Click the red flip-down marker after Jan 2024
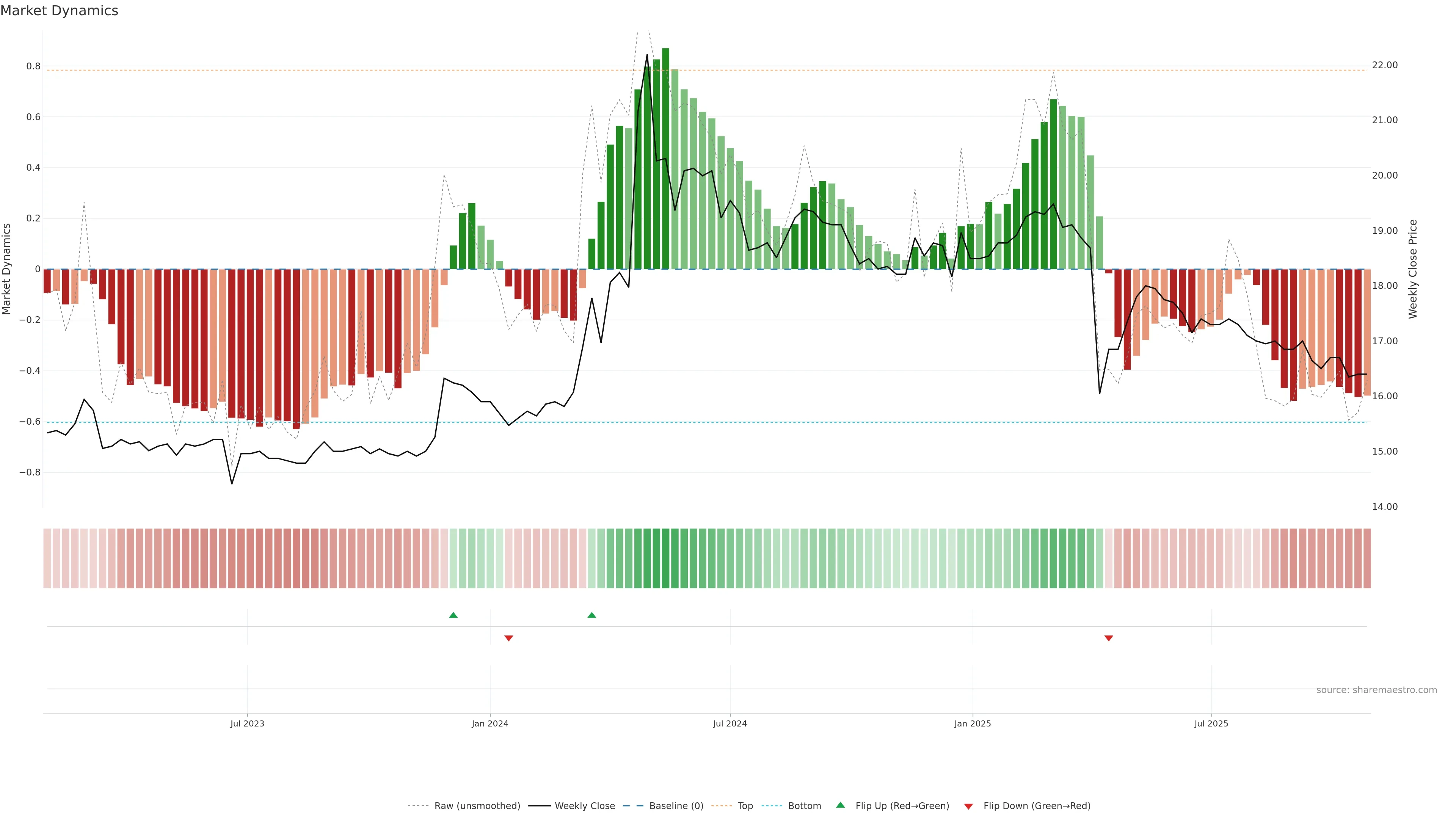 509,638
